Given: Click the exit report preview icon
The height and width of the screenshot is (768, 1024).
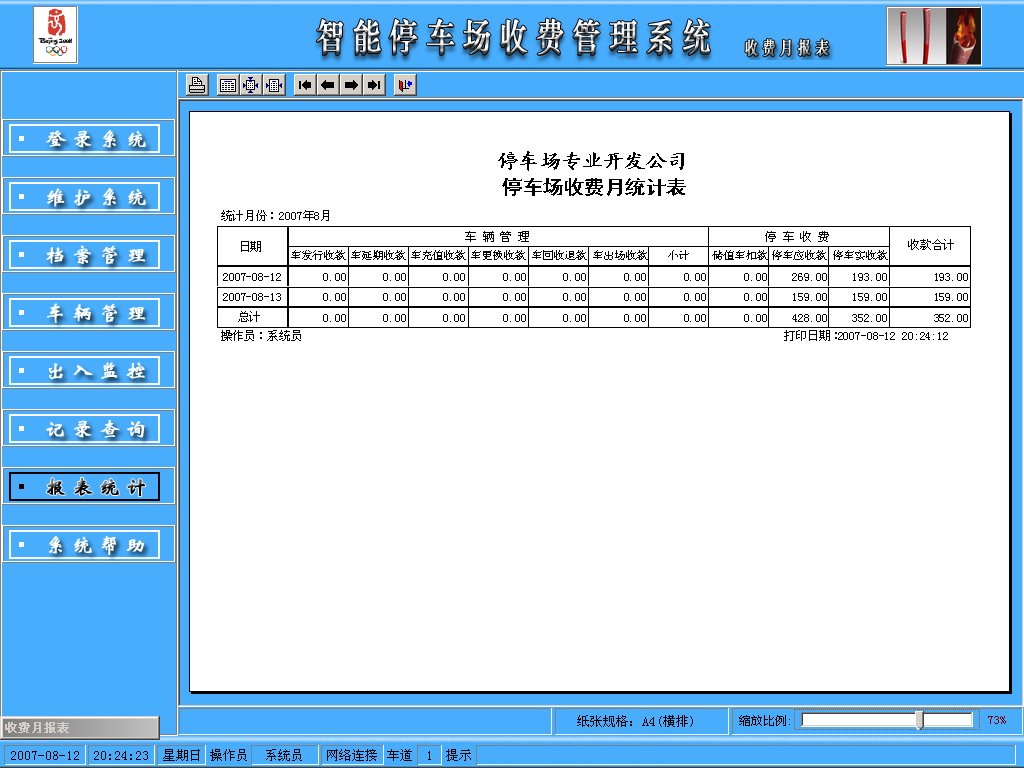Looking at the screenshot, I should 405,85.
